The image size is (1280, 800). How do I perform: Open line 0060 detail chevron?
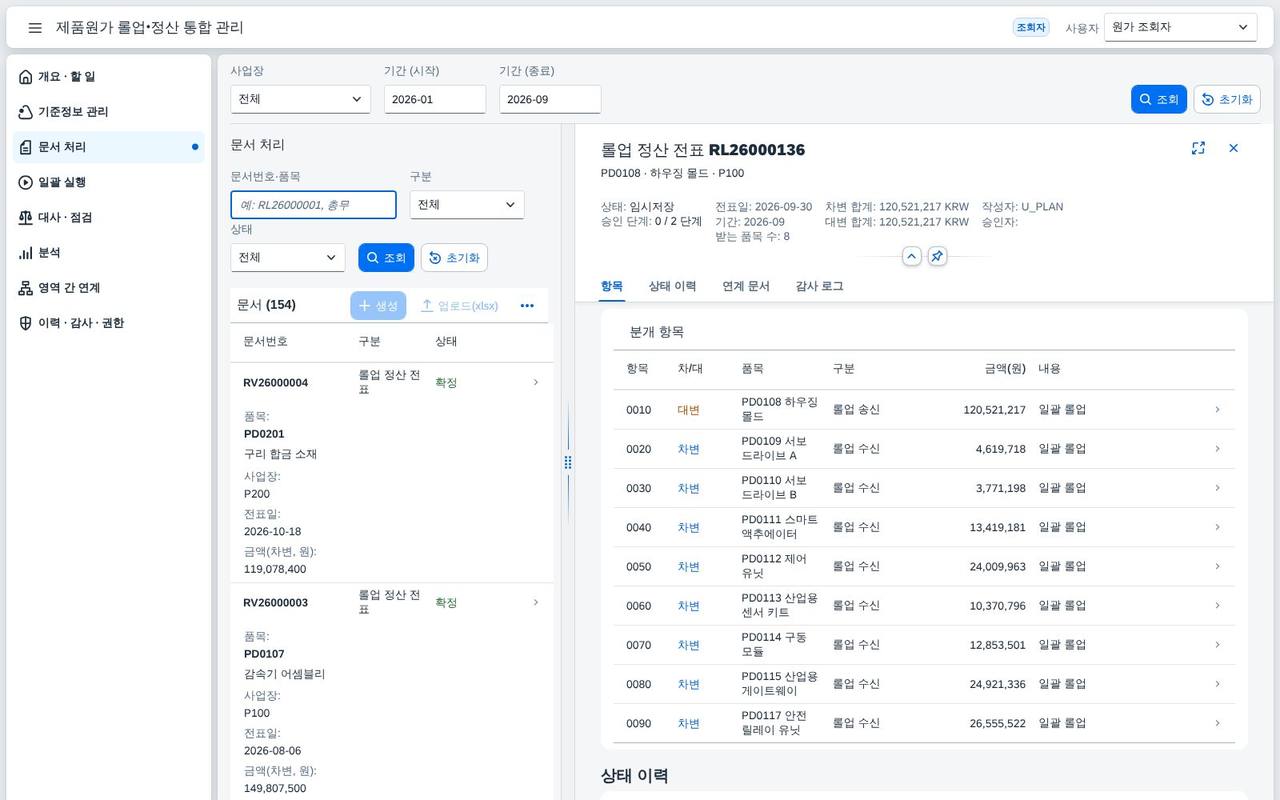coord(1217,605)
